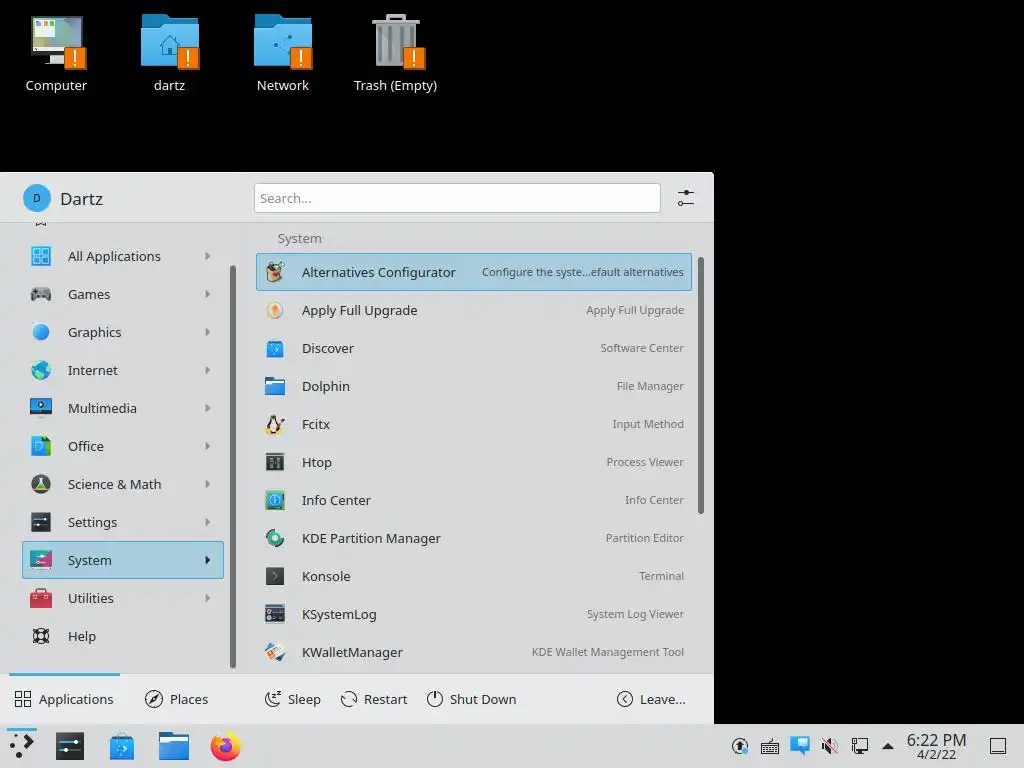Image resolution: width=1024 pixels, height=768 pixels.
Task: Expand the Utilities category arrow
Action: point(208,598)
